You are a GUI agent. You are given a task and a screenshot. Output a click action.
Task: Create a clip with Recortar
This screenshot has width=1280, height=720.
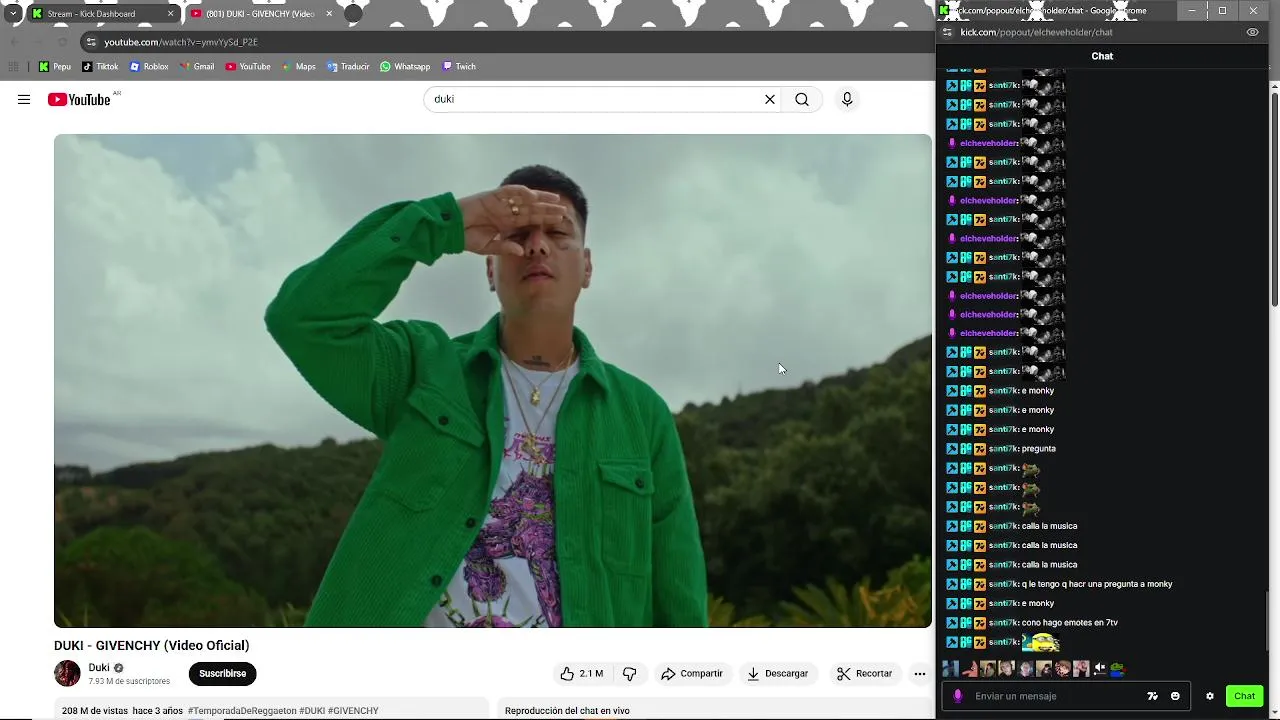(864, 674)
